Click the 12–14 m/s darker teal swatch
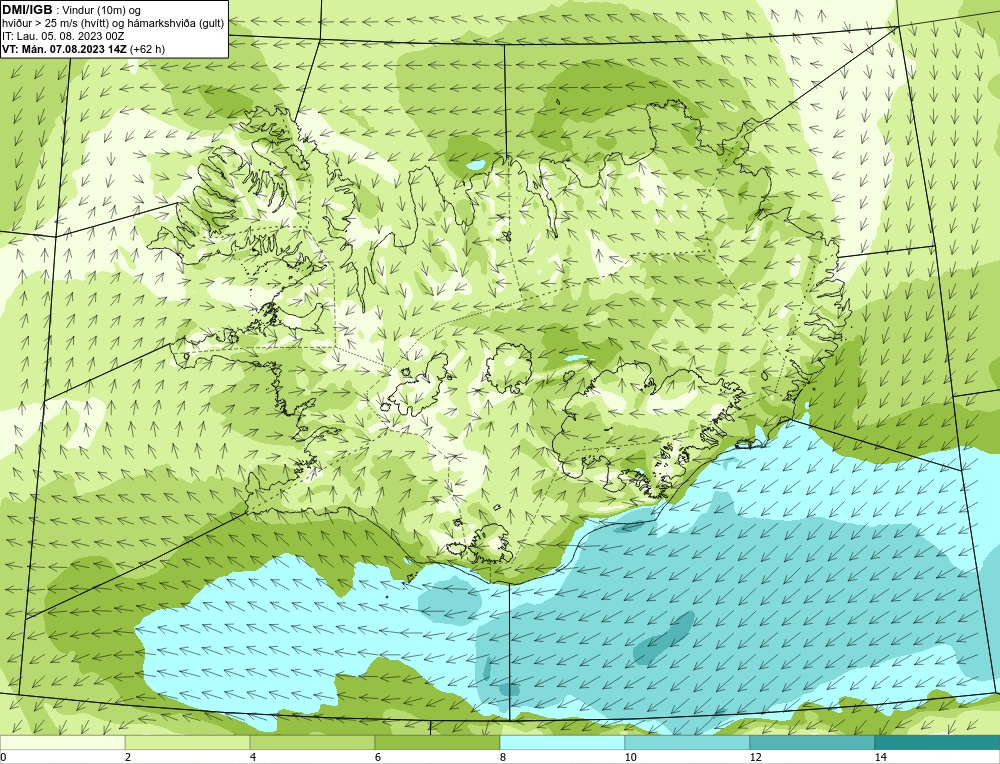Image resolution: width=1000 pixels, height=764 pixels. (x=812, y=742)
